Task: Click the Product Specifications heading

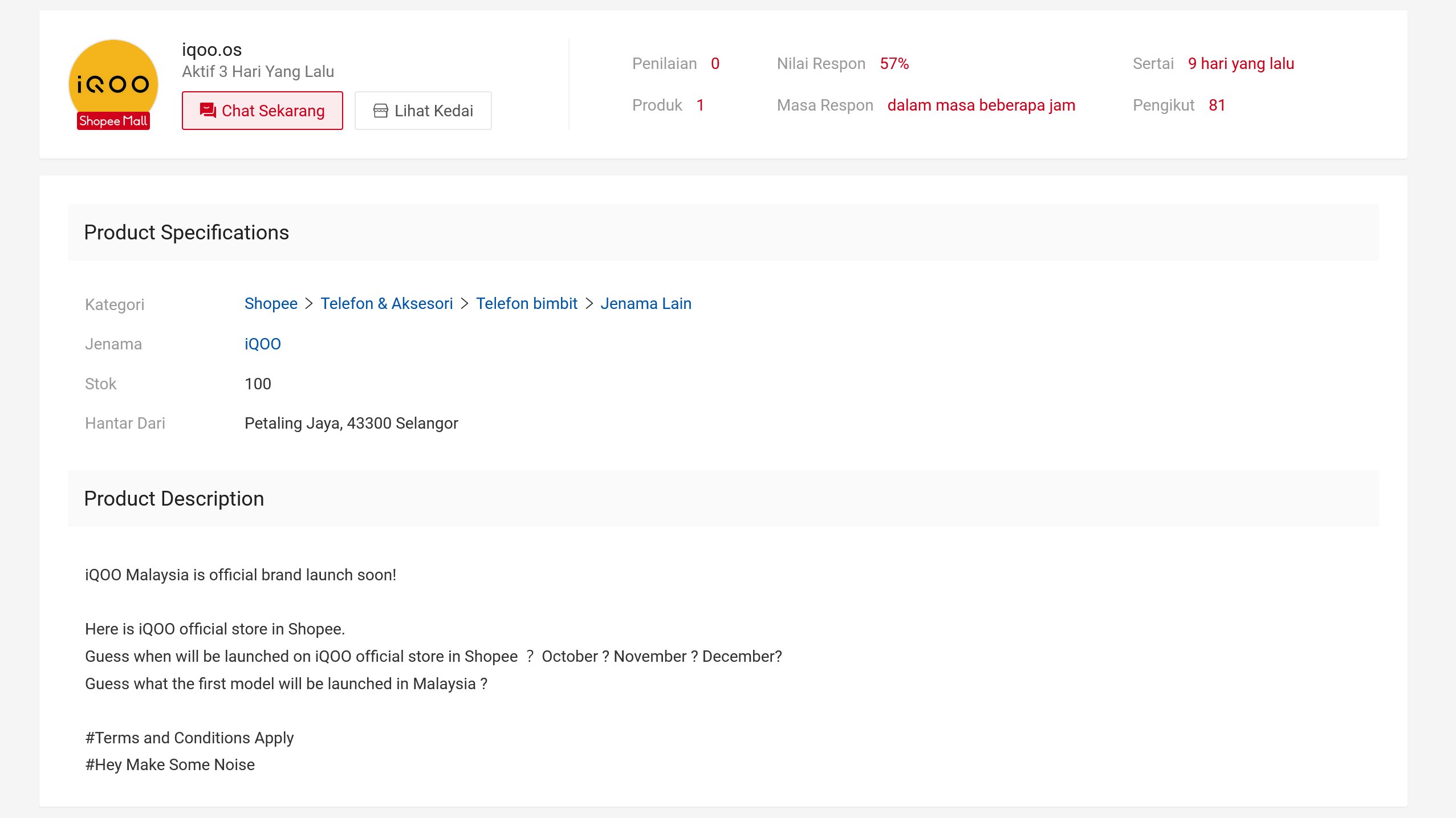Action: (186, 233)
